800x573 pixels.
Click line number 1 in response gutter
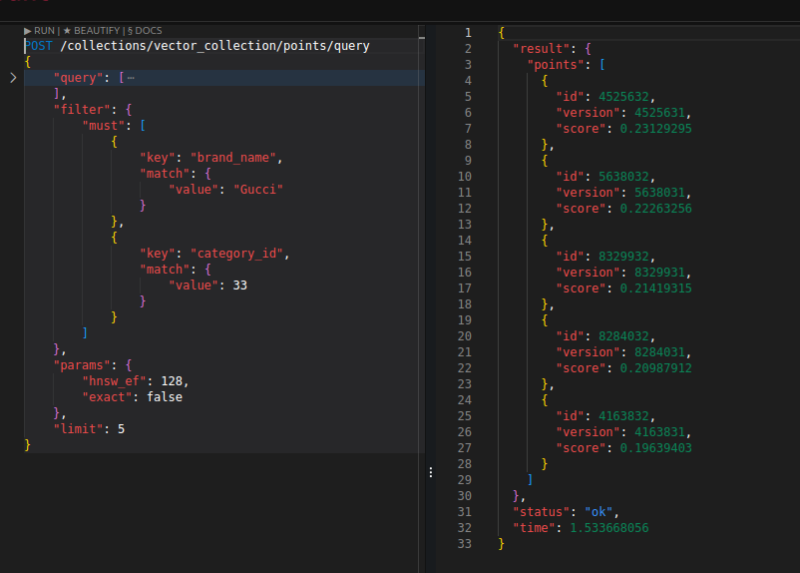coord(467,33)
